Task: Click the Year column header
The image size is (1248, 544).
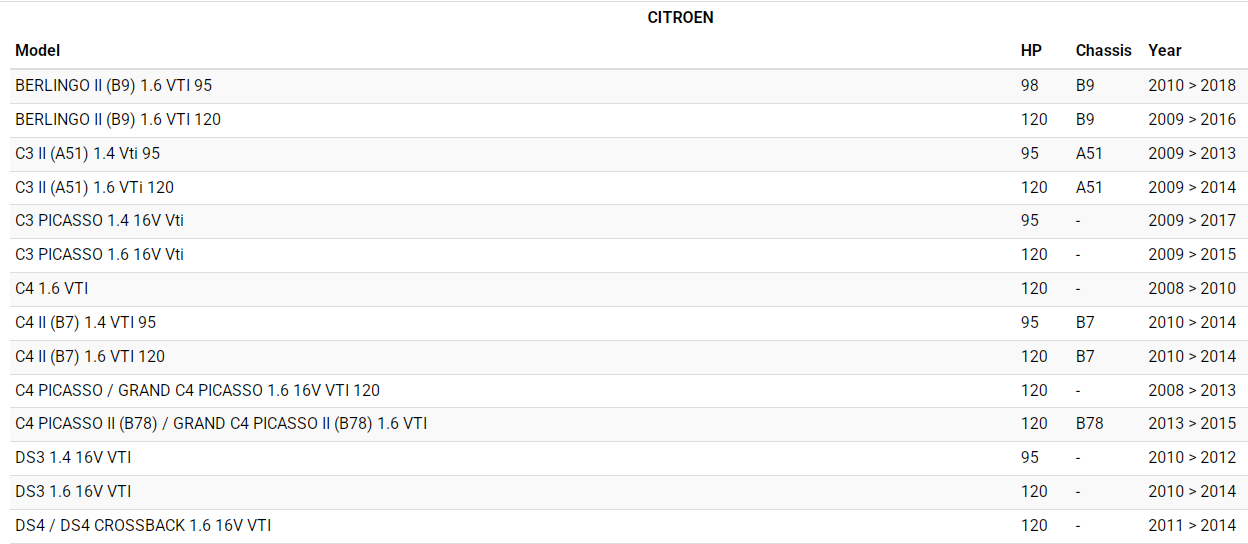Action: (1164, 50)
